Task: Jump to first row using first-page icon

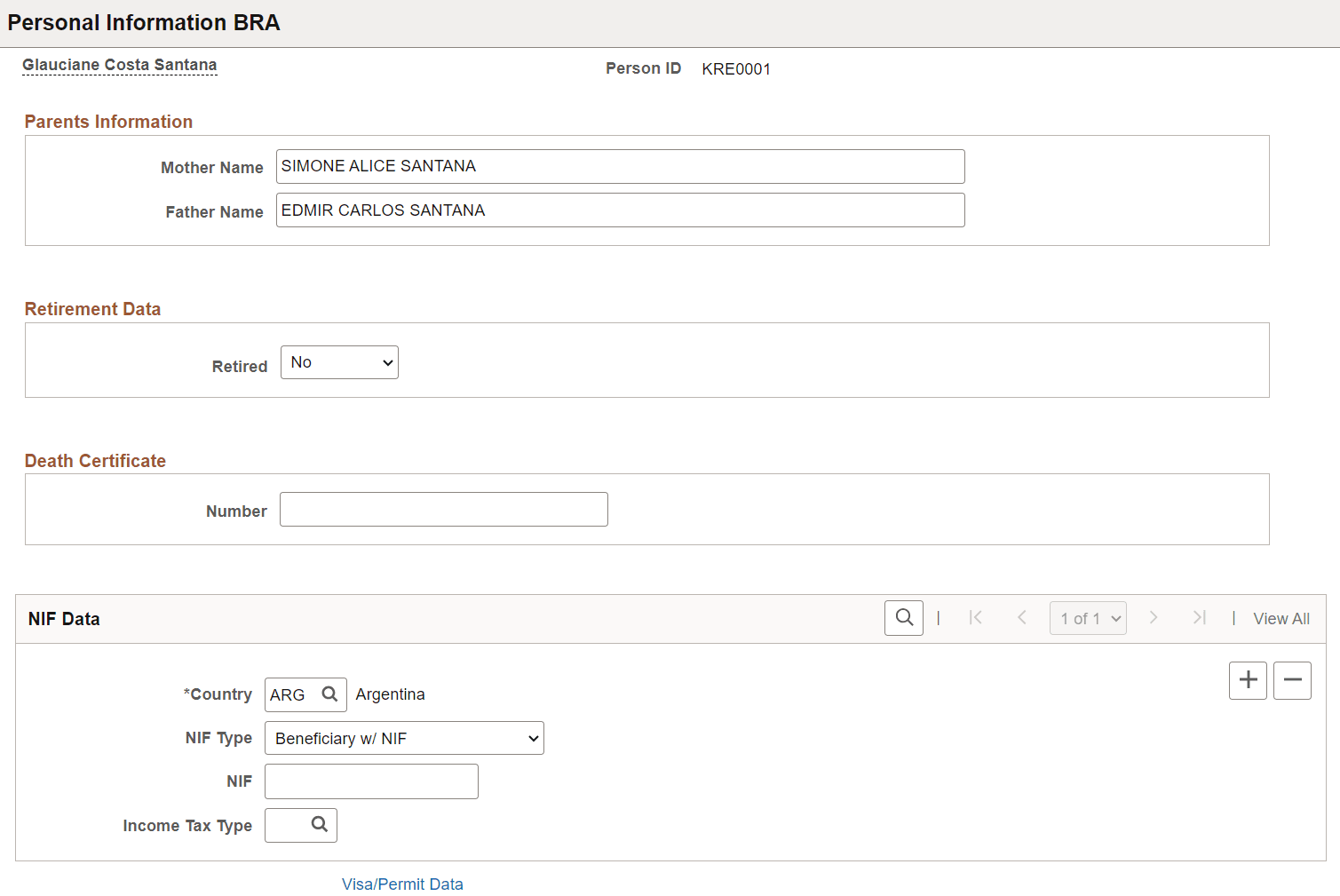Action: point(975,617)
